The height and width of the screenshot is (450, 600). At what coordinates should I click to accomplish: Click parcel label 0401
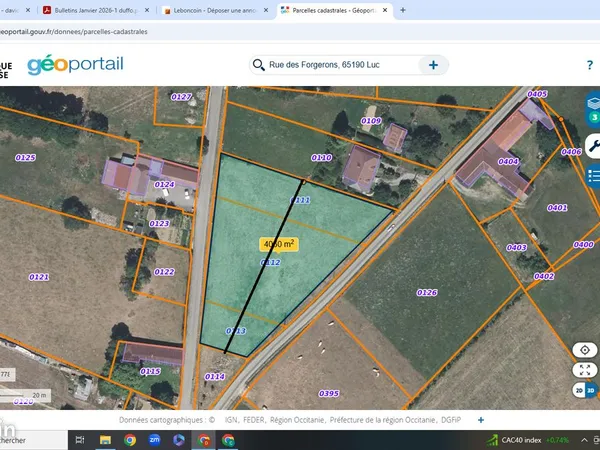tap(558, 208)
